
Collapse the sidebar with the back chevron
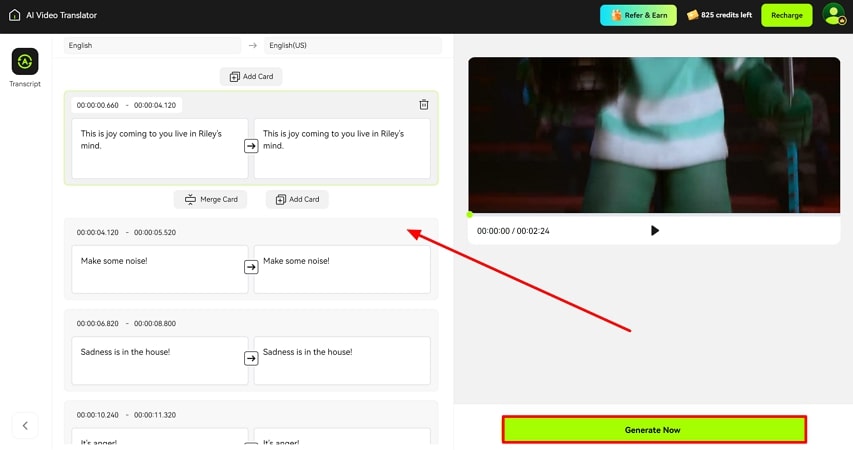(x=25, y=426)
